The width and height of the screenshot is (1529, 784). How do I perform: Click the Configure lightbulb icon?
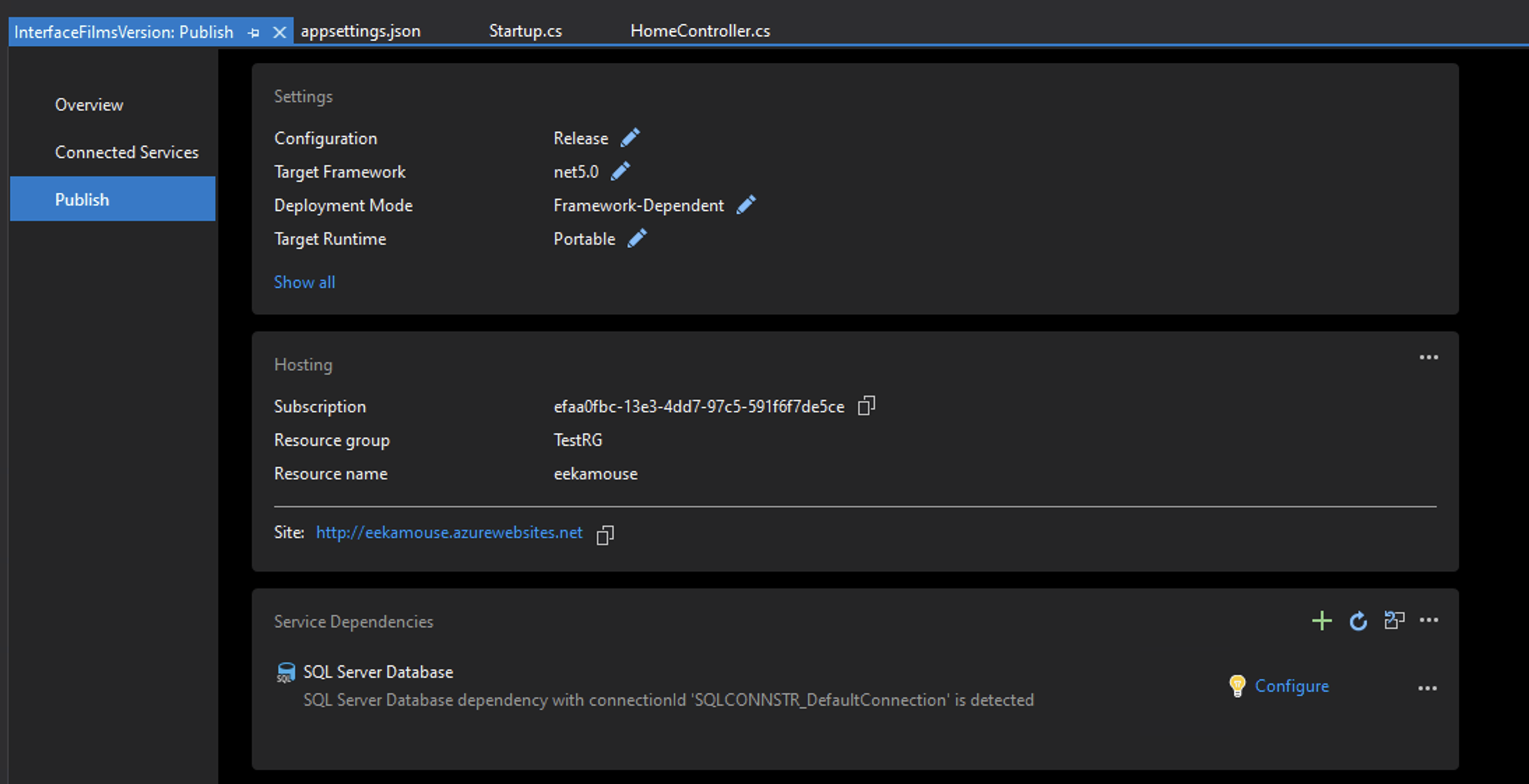click(1238, 685)
